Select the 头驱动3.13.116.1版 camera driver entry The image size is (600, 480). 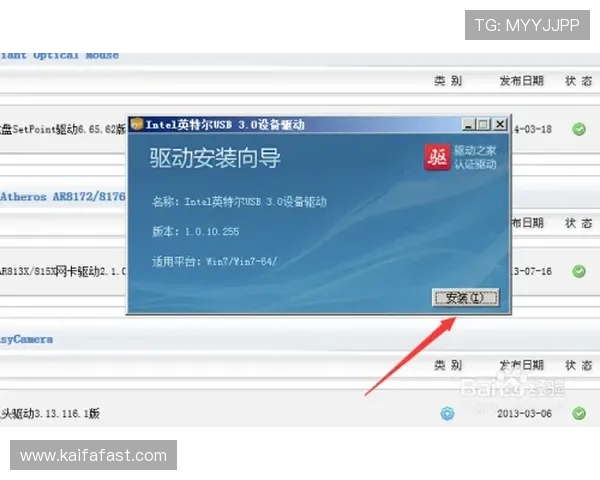pyautogui.click(x=50, y=413)
